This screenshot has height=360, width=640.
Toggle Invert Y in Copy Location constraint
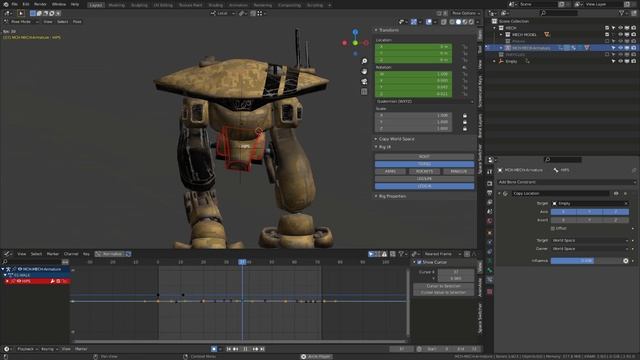590,220
